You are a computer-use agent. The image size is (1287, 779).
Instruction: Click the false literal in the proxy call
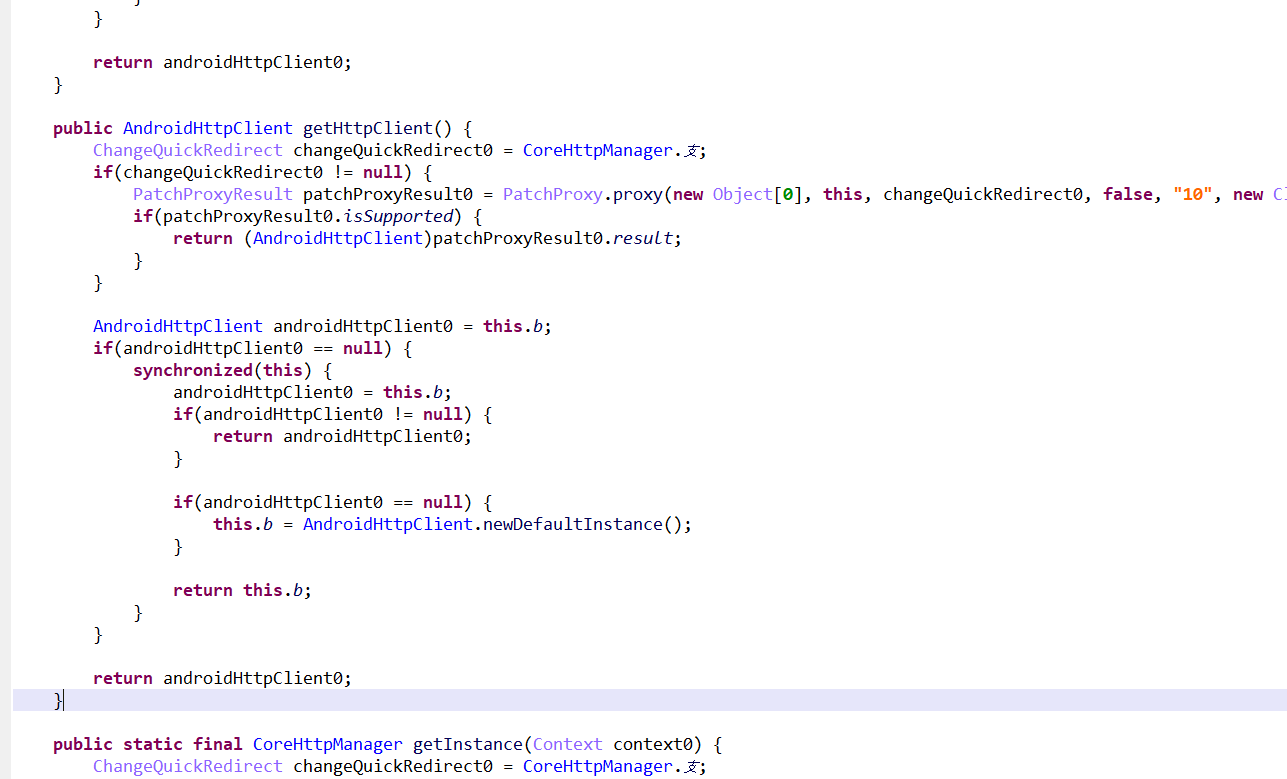tap(1127, 194)
